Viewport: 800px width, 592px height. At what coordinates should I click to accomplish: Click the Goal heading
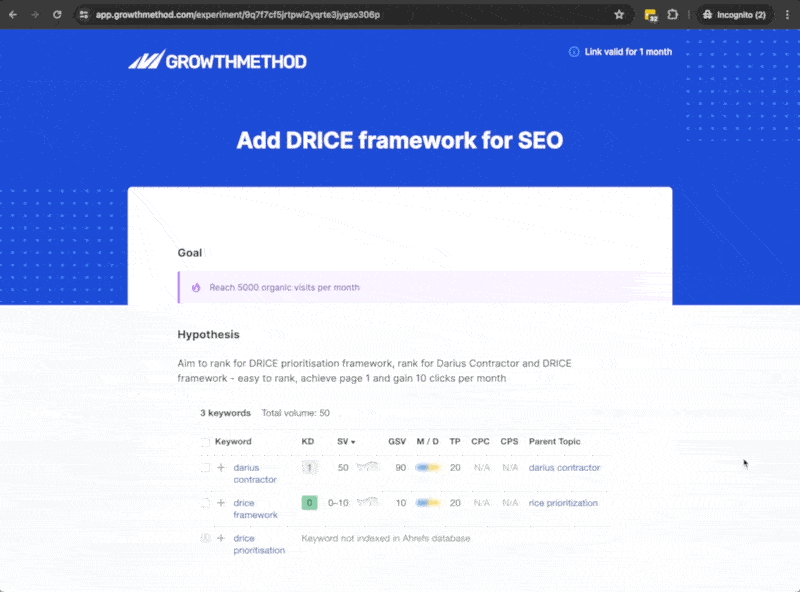pyautogui.click(x=190, y=253)
